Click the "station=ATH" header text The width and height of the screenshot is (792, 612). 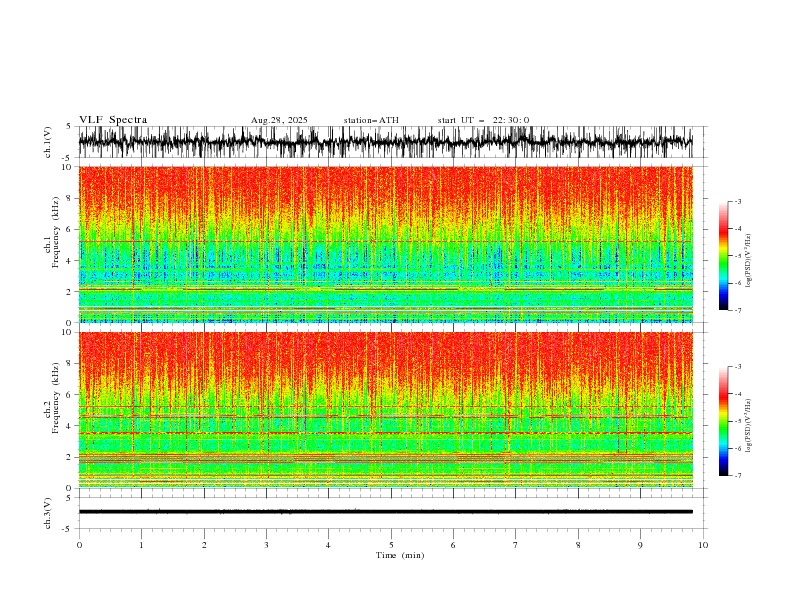coord(371,120)
